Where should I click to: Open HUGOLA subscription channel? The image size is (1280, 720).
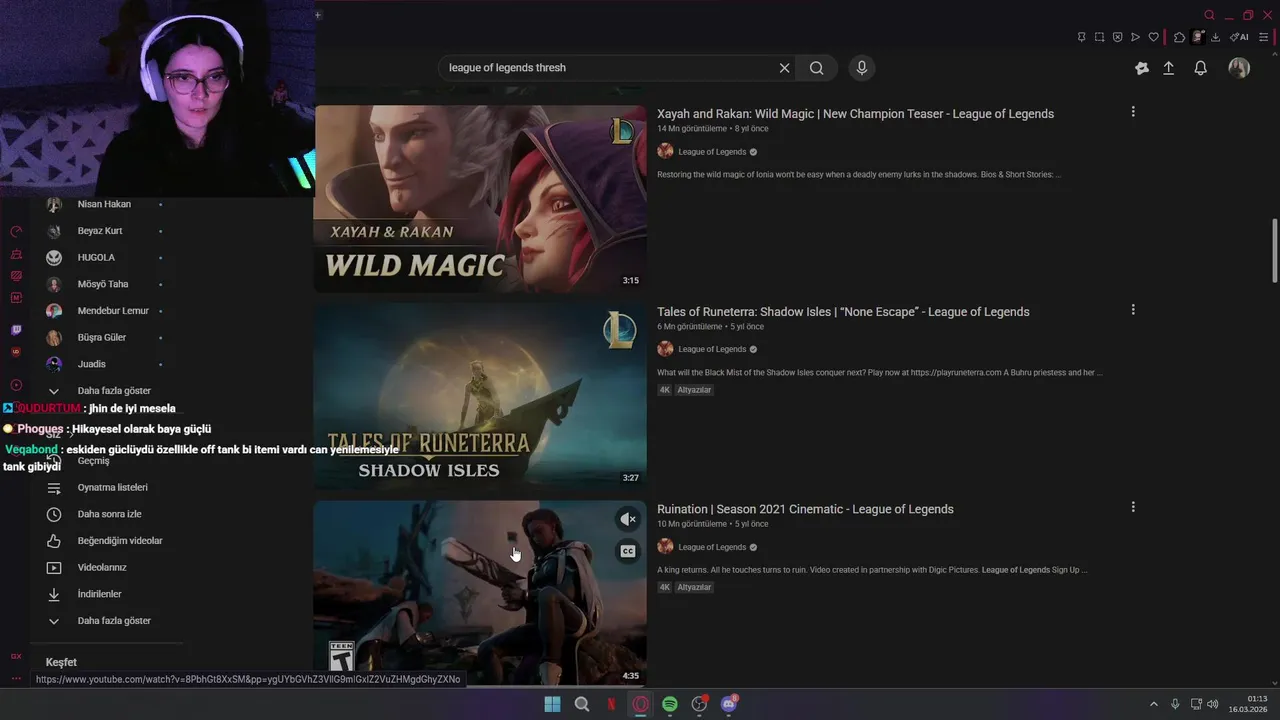pos(96,257)
